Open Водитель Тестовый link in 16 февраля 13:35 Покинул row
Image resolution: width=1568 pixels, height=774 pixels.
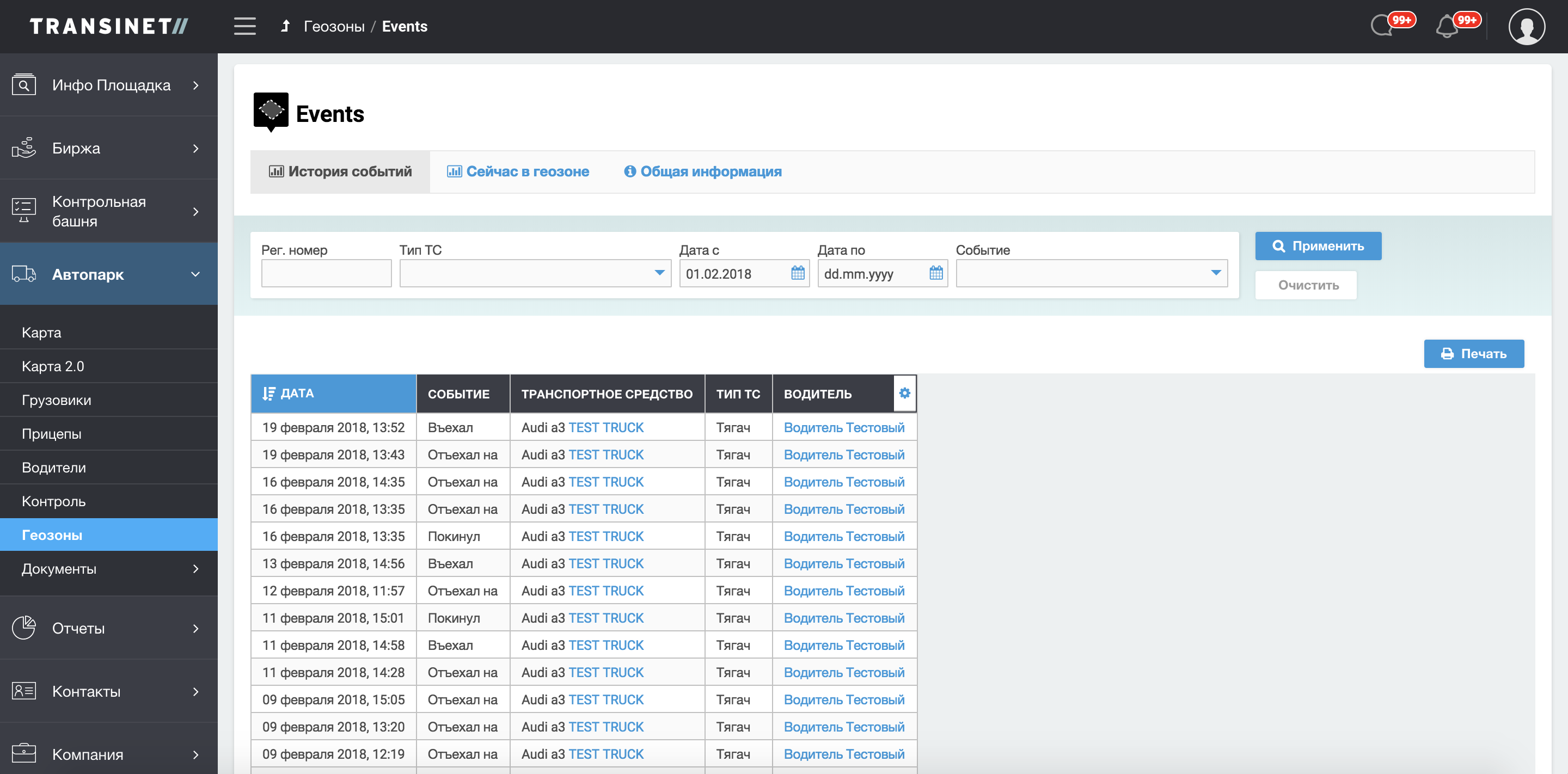click(x=844, y=536)
